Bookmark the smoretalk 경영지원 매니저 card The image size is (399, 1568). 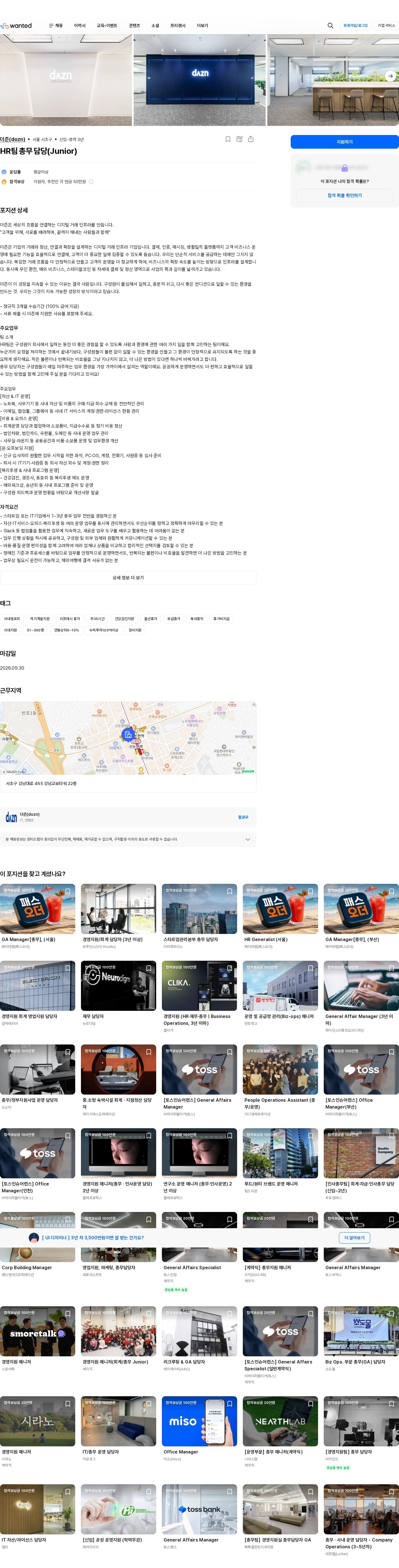(68, 1314)
